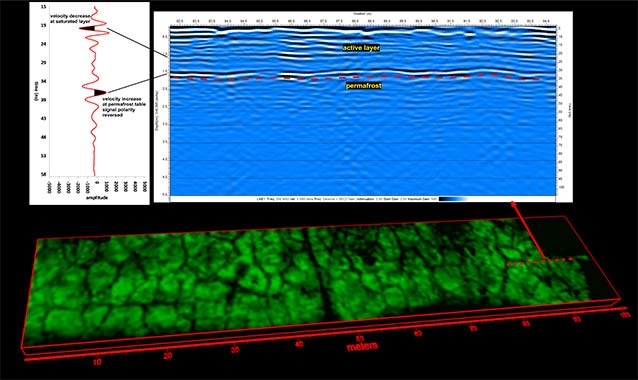Click the radargram's left depth axis label
This screenshot has width=638, height=380.
(157, 112)
